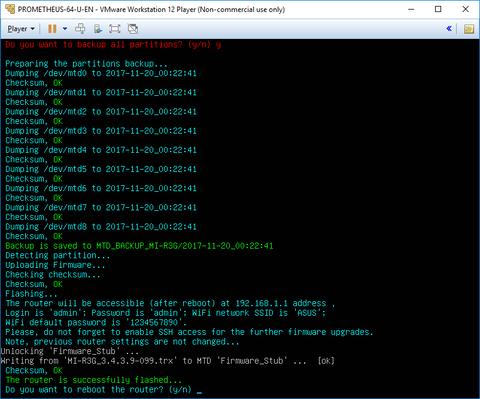This screenshot has height=399, width=480.
Task: Click the 'Dumping /dev/mtd1' line
Action: coord(101,92)
